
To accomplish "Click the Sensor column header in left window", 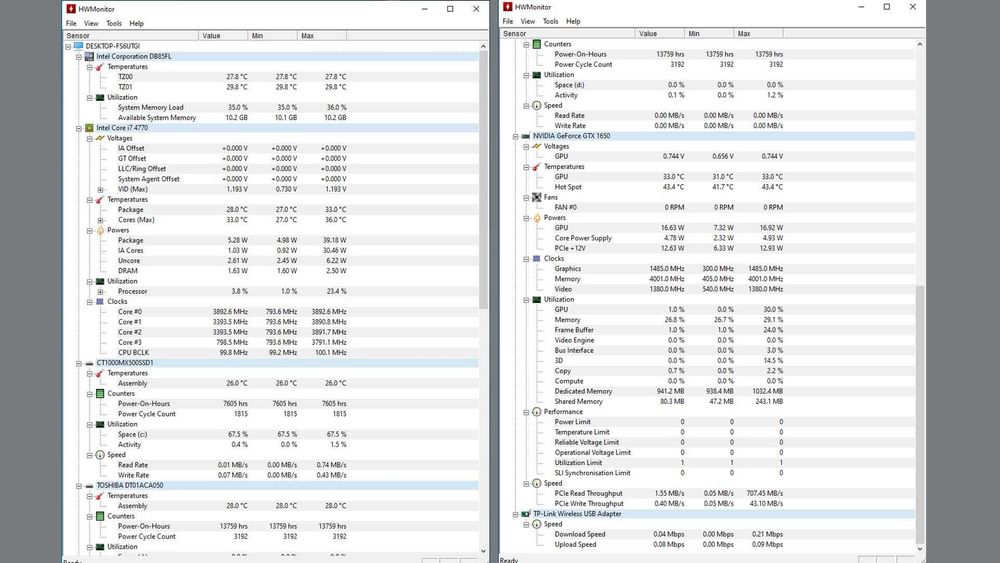I will coord(131,36).
